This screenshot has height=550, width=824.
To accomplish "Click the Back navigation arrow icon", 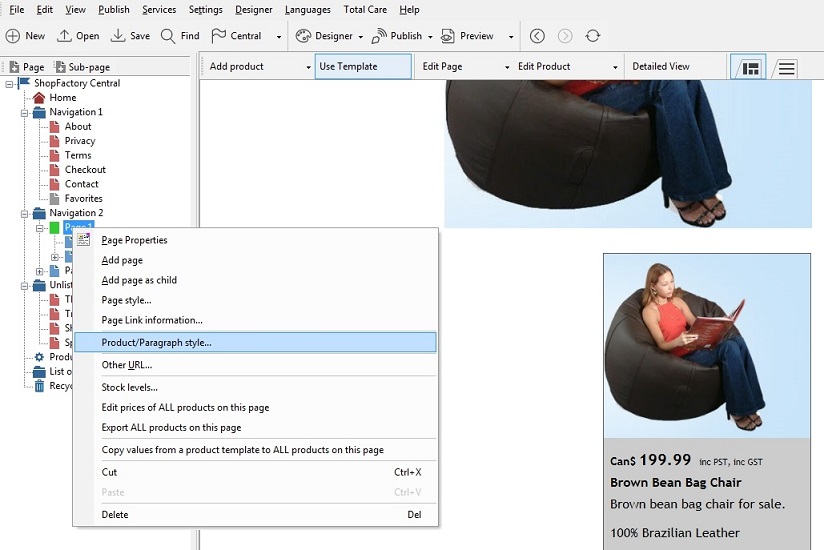I will 537,36.
